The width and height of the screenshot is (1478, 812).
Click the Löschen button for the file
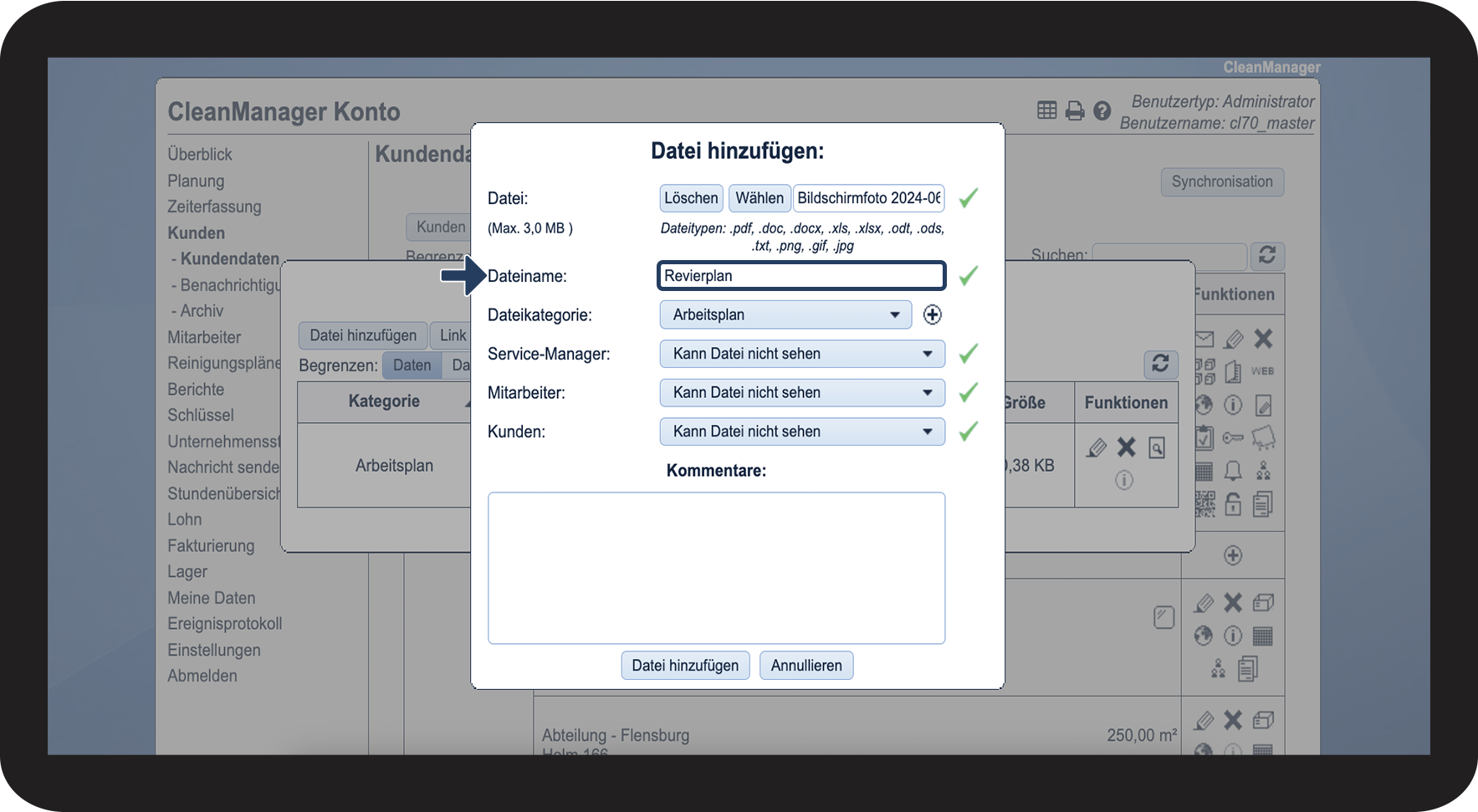click(691, 198)
